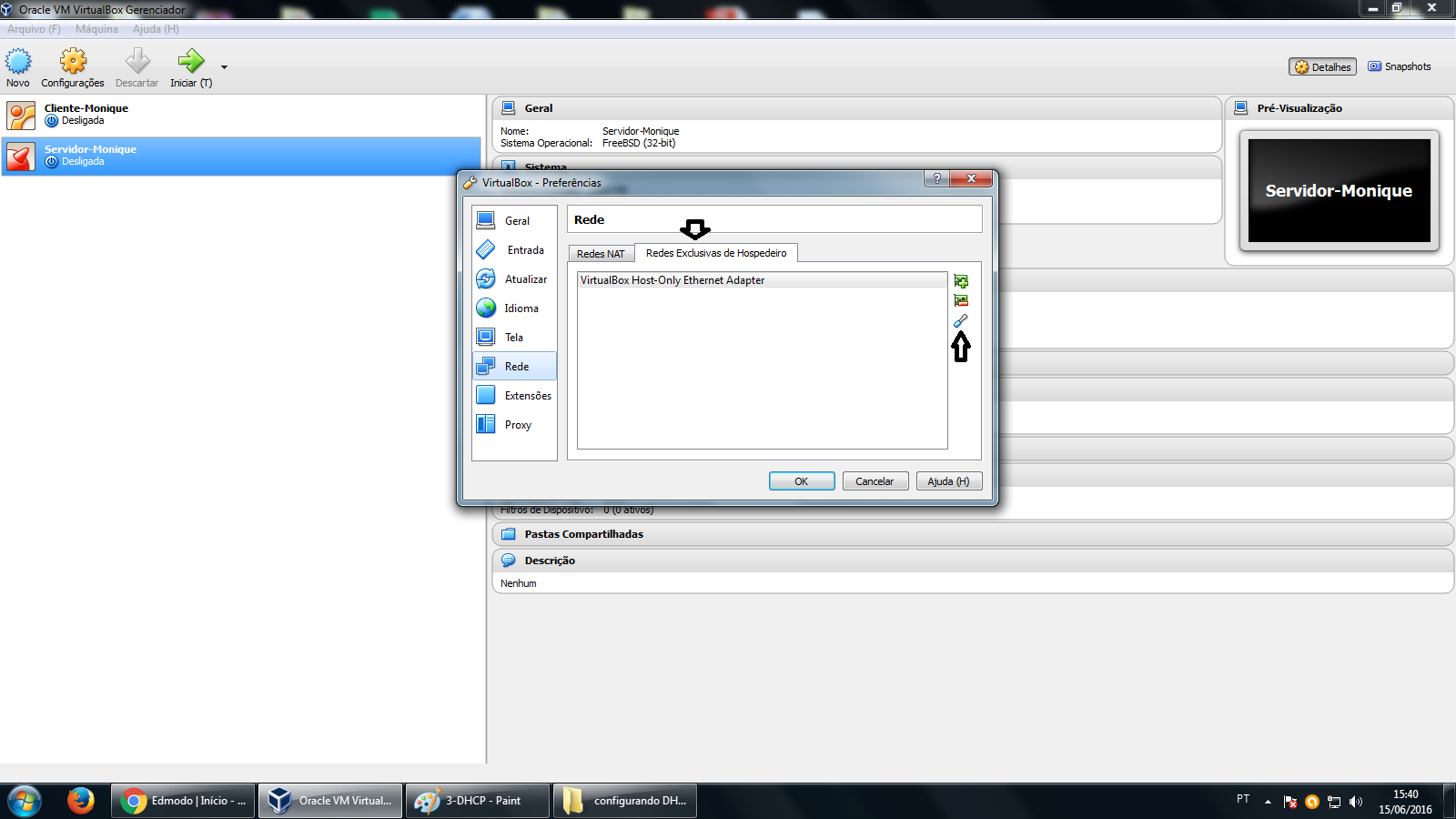Click Descrição section header
The height and width of the screenshot is (819, 1456).
pyautogui.click(x=972, y=561)
